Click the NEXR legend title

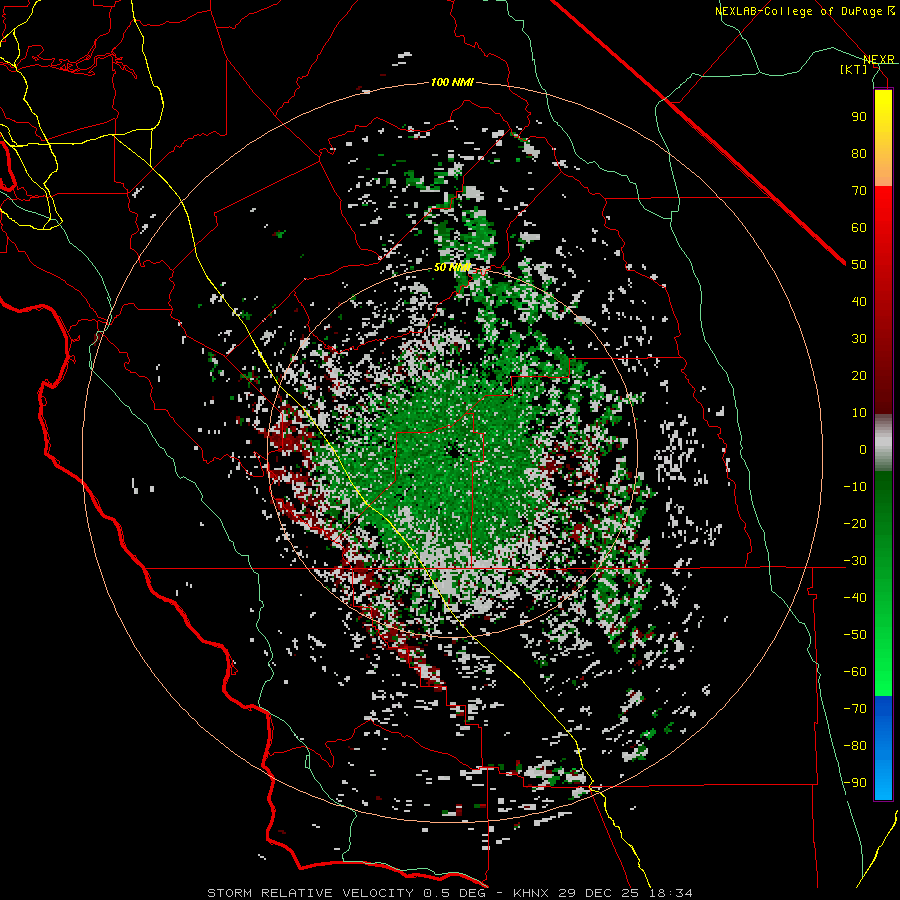879,59
